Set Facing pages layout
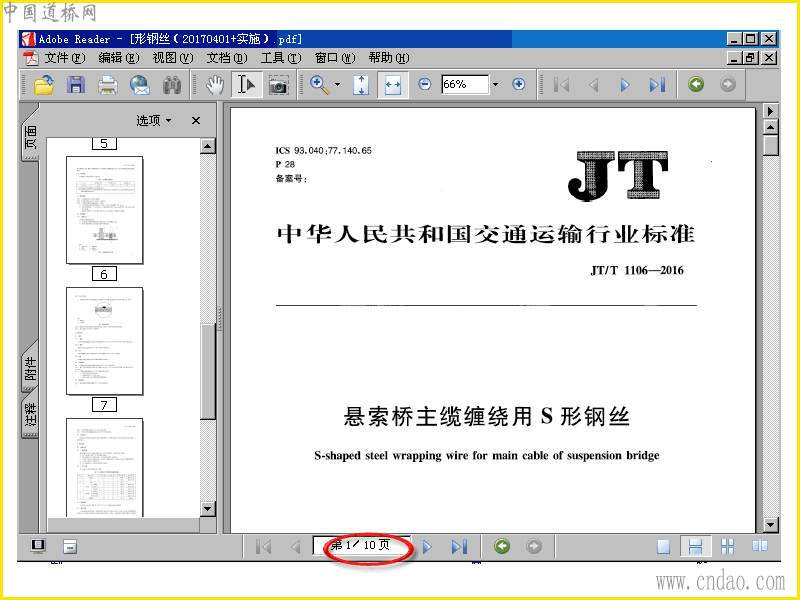 click(x=760, y=546)
